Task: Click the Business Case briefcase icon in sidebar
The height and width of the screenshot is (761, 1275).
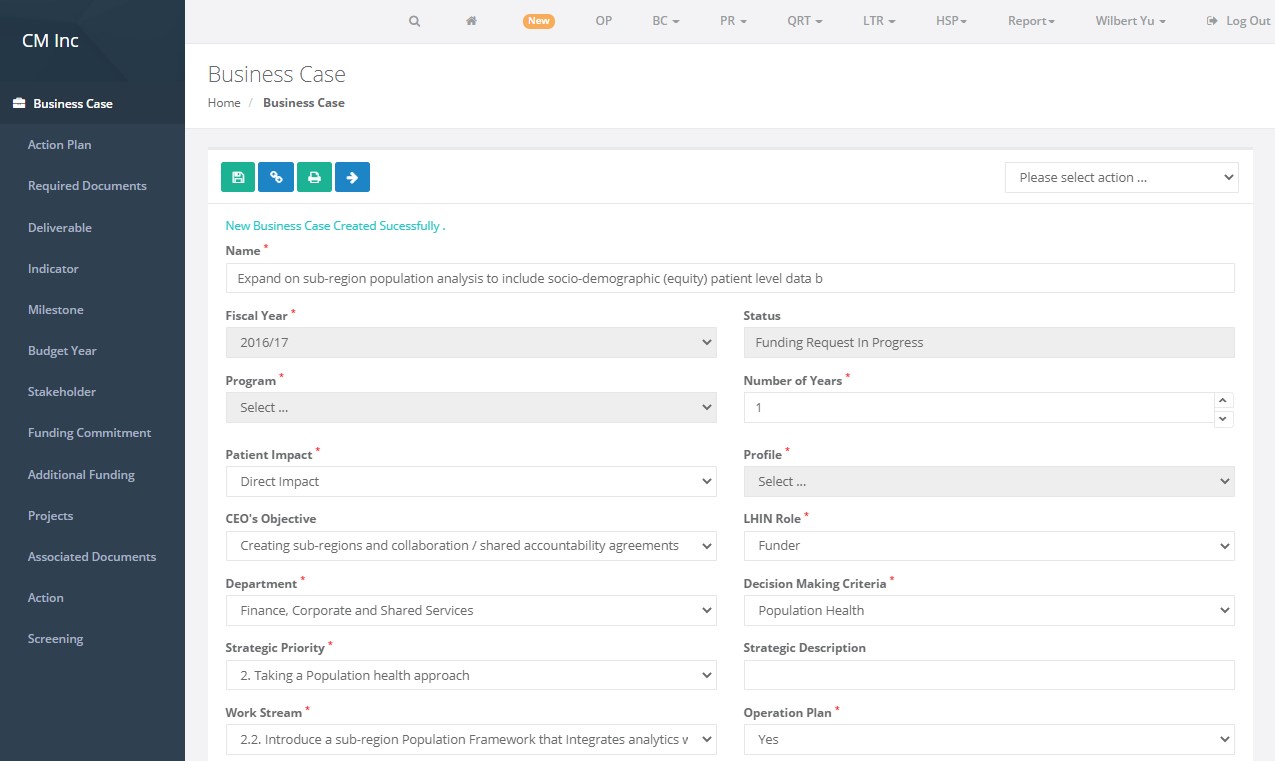Action: [x=19, y=104]
